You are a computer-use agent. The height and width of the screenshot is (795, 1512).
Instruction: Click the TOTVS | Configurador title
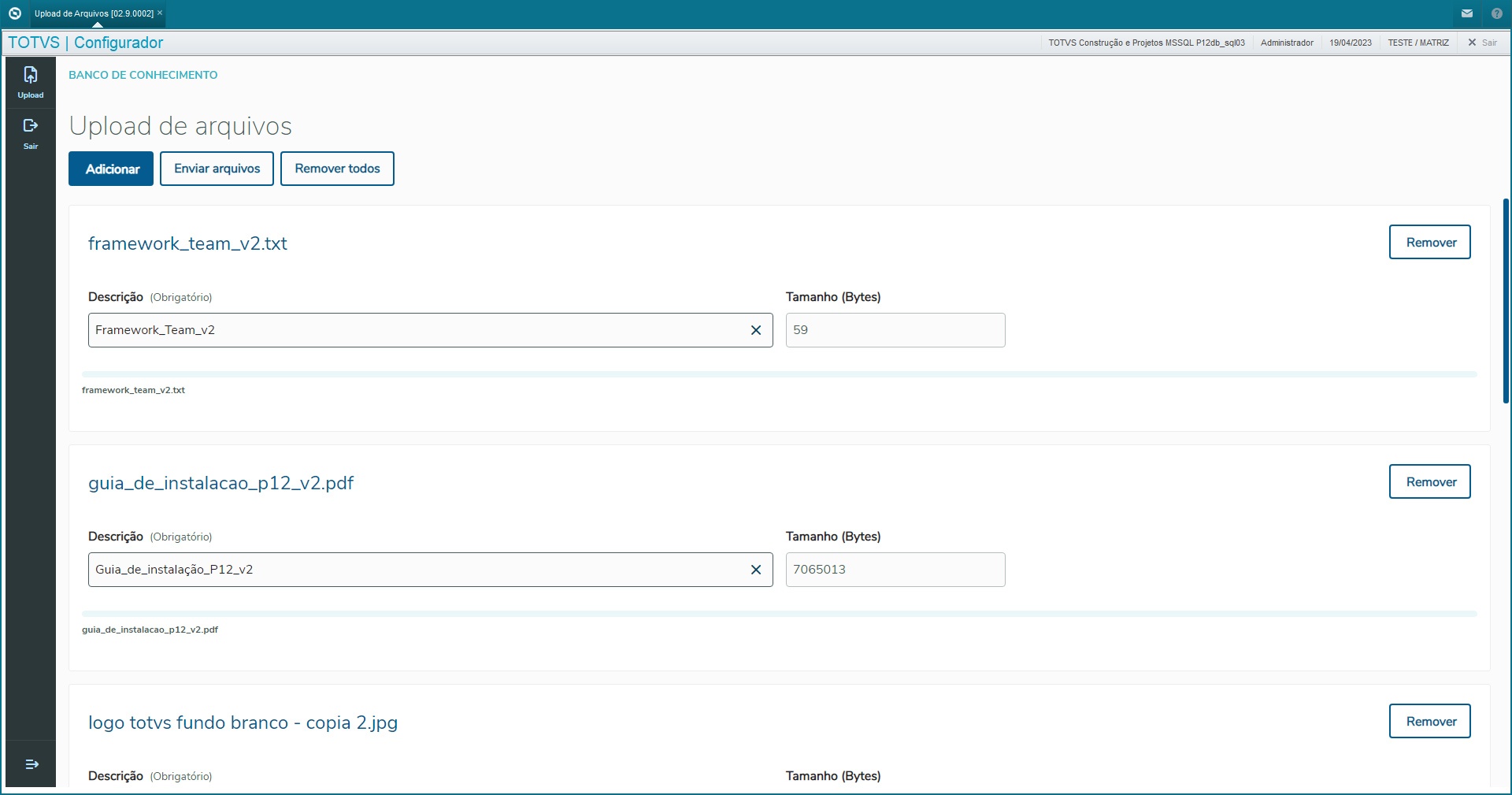click(86, 43)
